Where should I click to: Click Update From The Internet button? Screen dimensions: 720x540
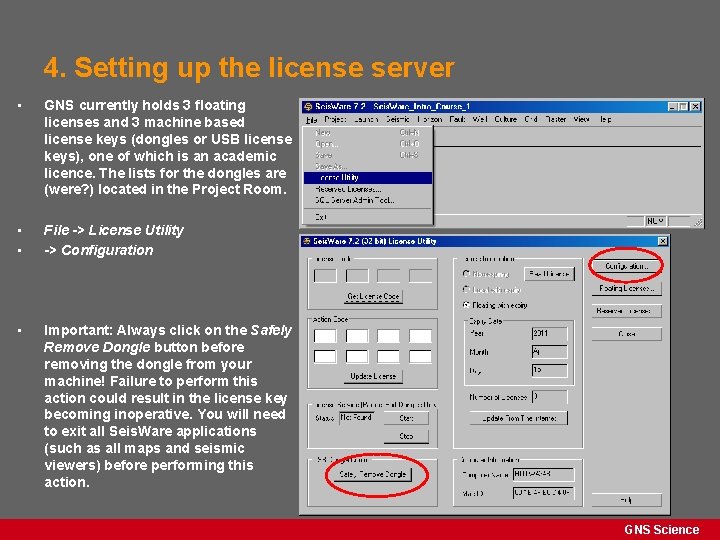[x=518, y=418]
